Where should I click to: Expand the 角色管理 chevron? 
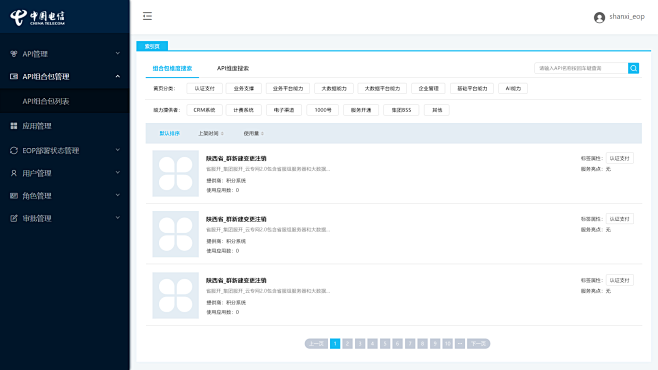click(x=118, y=195)
